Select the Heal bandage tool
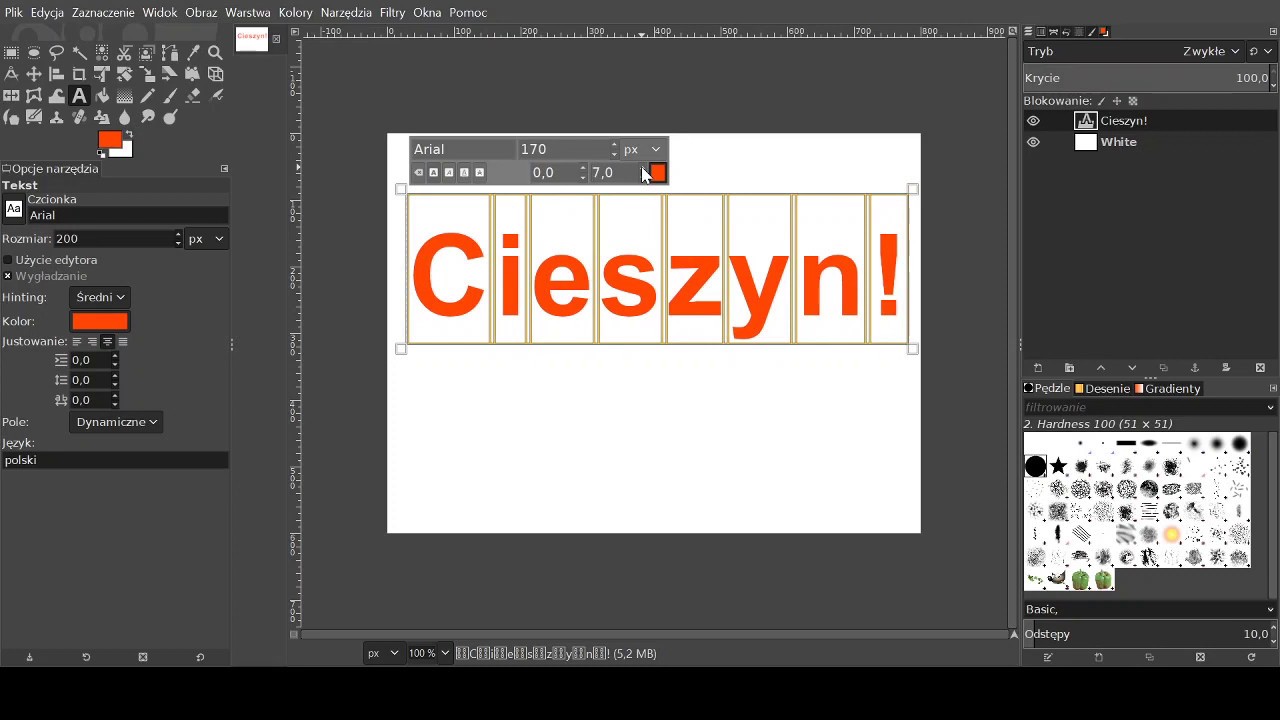This screenshot has width=1280, height=720. pos(79,117)
